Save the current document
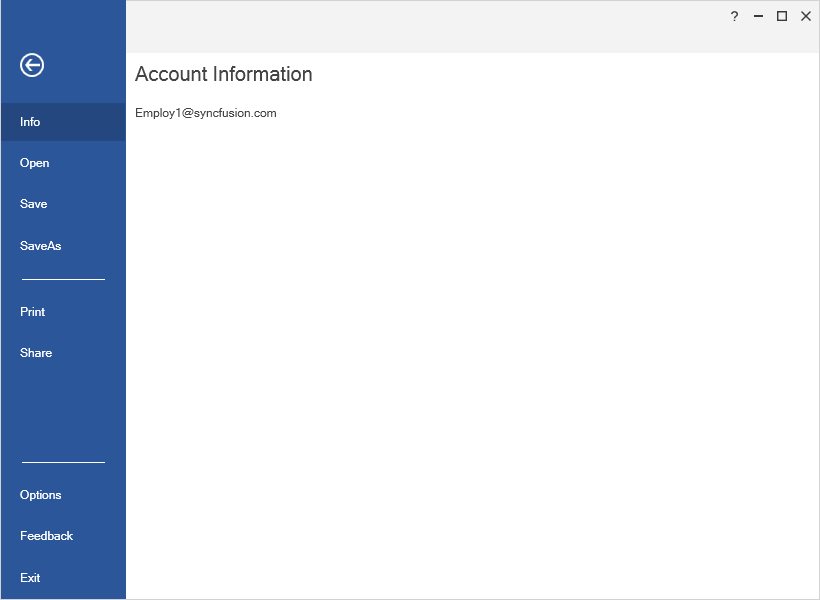820x600 pixels. coord(33,204)
